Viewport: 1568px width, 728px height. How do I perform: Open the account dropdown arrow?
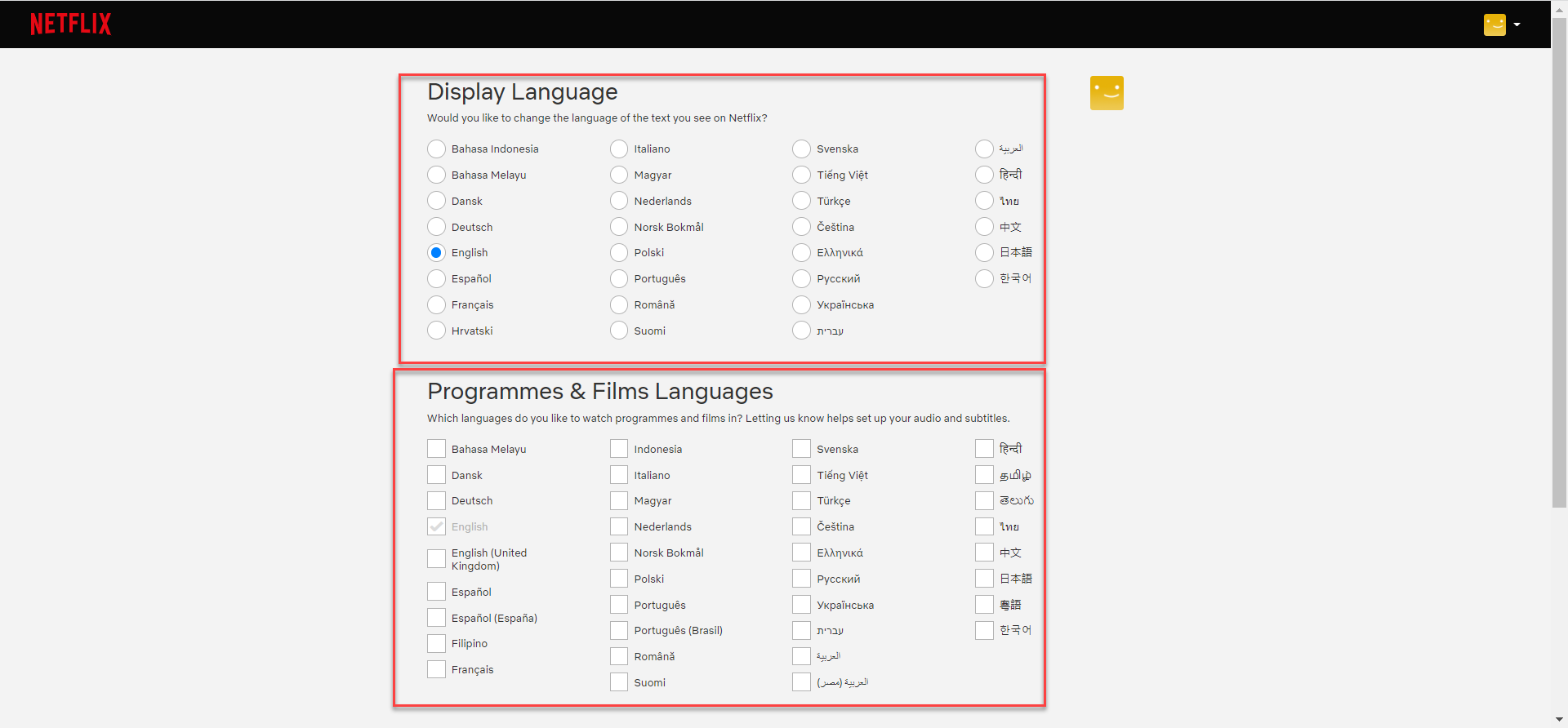pos(1517,24)
